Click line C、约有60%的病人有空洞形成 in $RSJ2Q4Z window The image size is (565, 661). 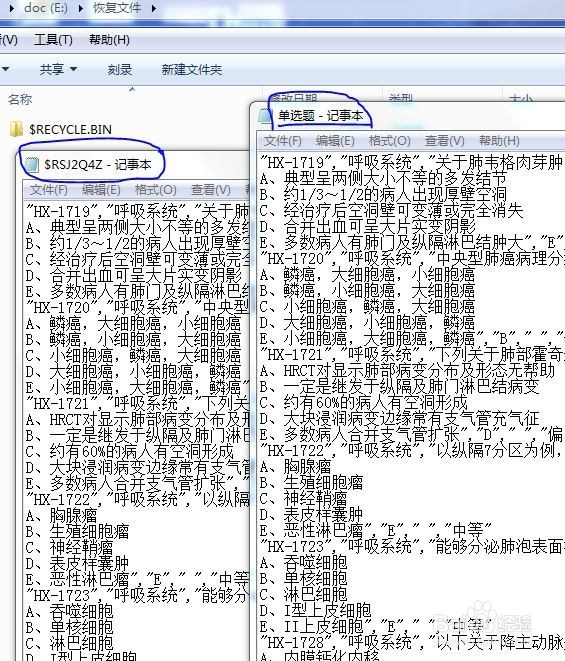click(x=129, y=451)
